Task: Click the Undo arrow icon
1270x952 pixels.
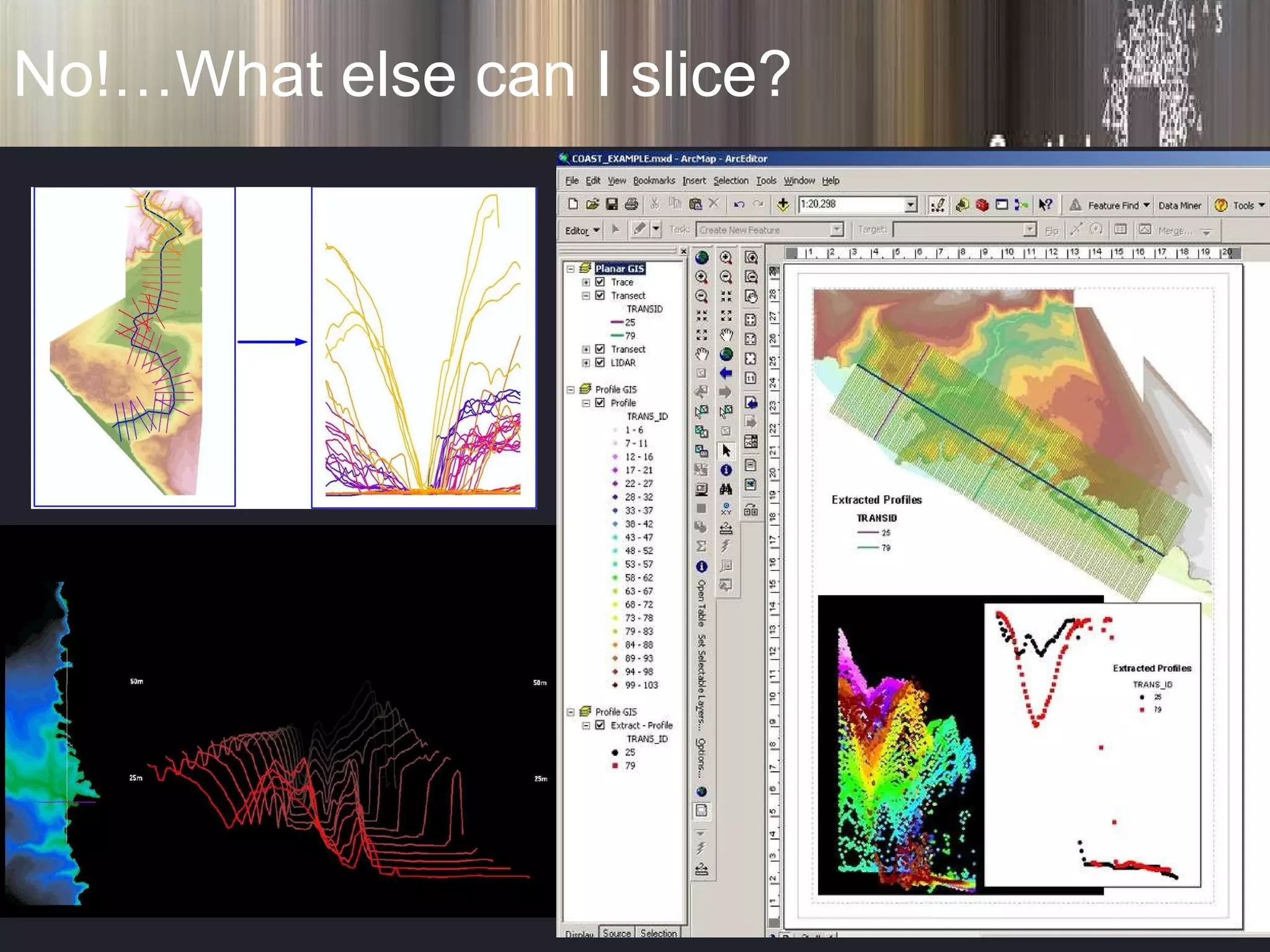Action: (739, 205)
